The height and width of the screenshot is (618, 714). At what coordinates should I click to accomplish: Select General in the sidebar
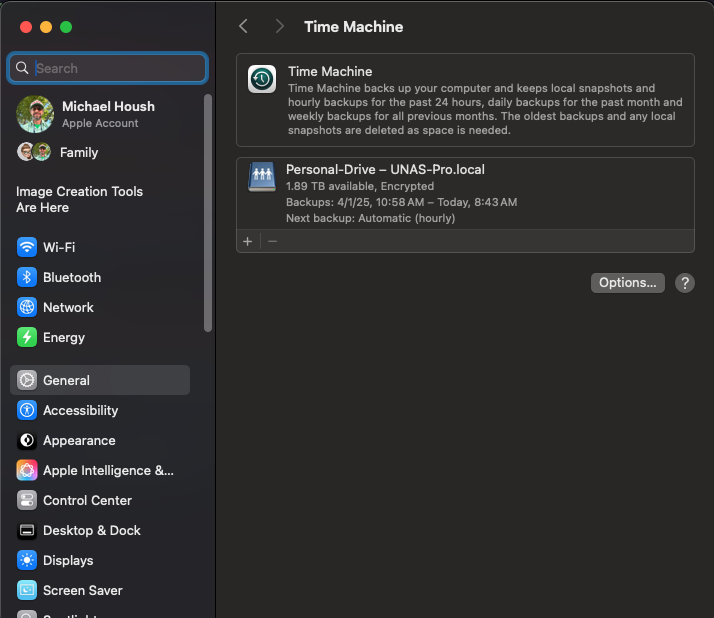pos(66,380)
